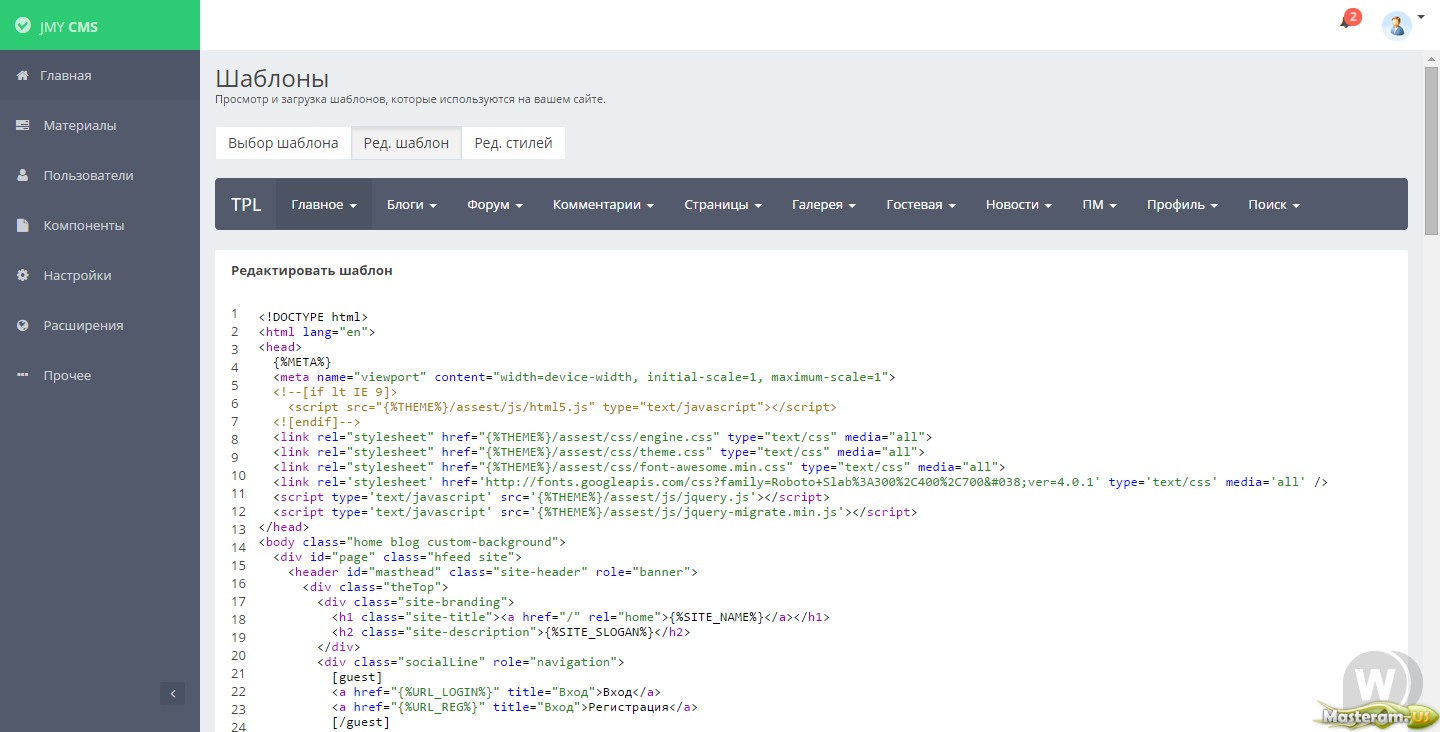This screenshot has height=732, width=1440.
Task: Click the Материалы sidebar icon
Action: click(x=22, y=125)
